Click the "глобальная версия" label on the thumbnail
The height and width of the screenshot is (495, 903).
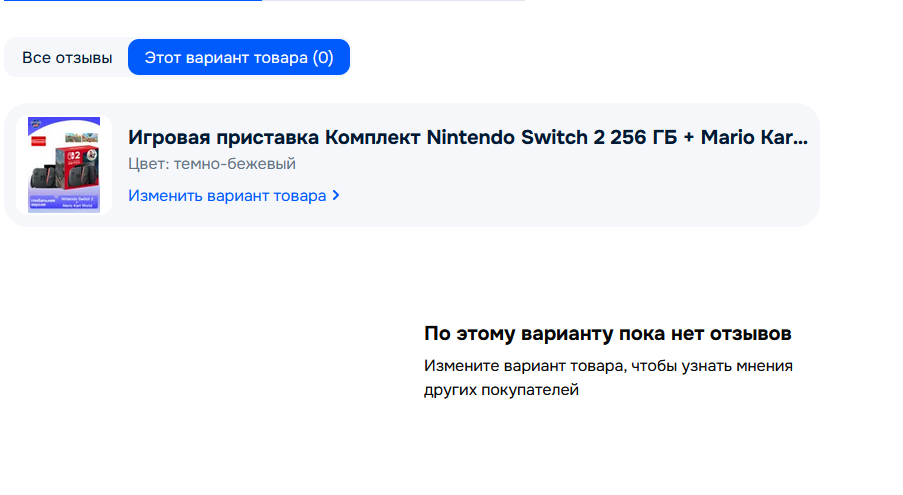click(42, 200)
